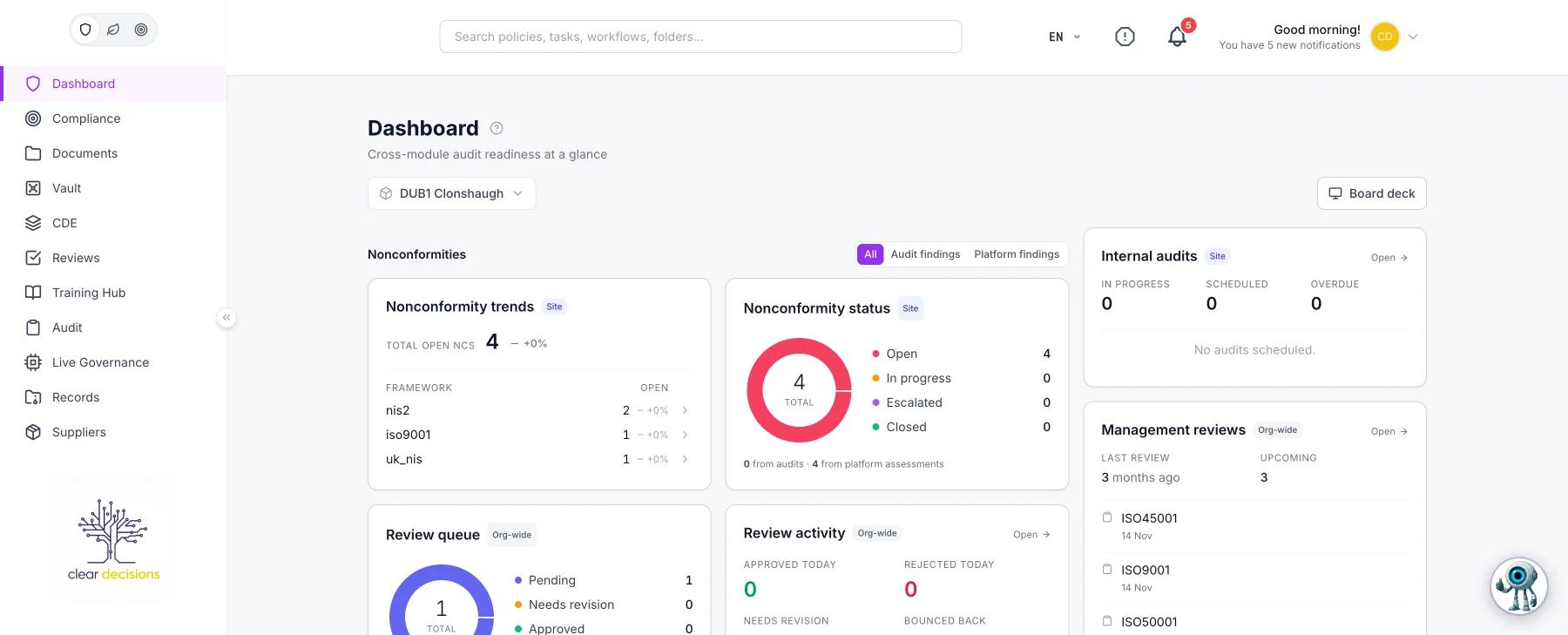Click the red Open legend dot
This screenshot has width=1568, height=635.
[x=875, y=354]
